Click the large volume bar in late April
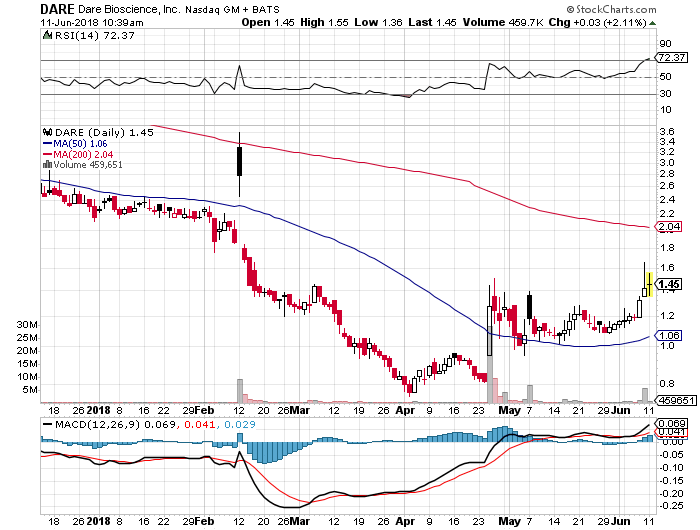Screen dimensions: 700x530 click(x=490, y=364)
